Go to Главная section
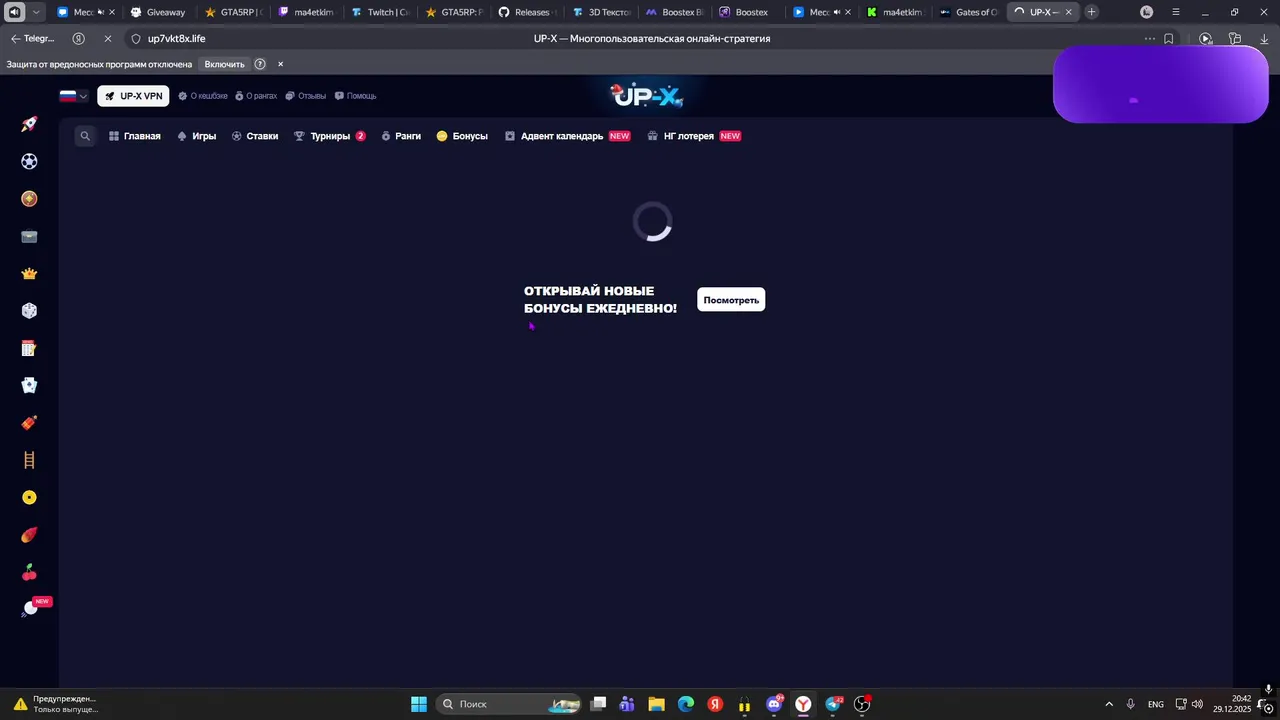 click(134, 136)
